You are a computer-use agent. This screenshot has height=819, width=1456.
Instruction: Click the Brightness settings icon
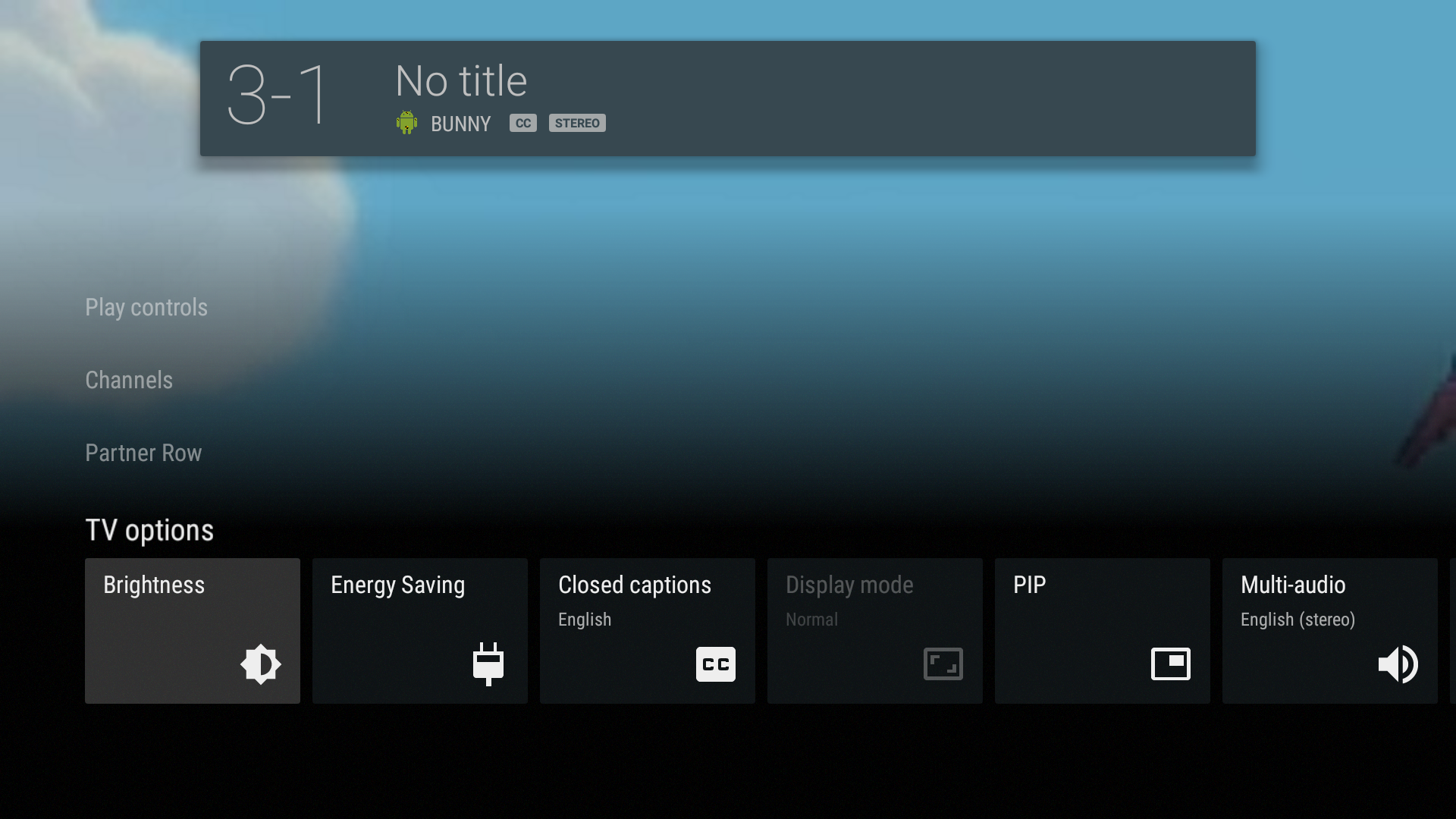pos(261,664)
